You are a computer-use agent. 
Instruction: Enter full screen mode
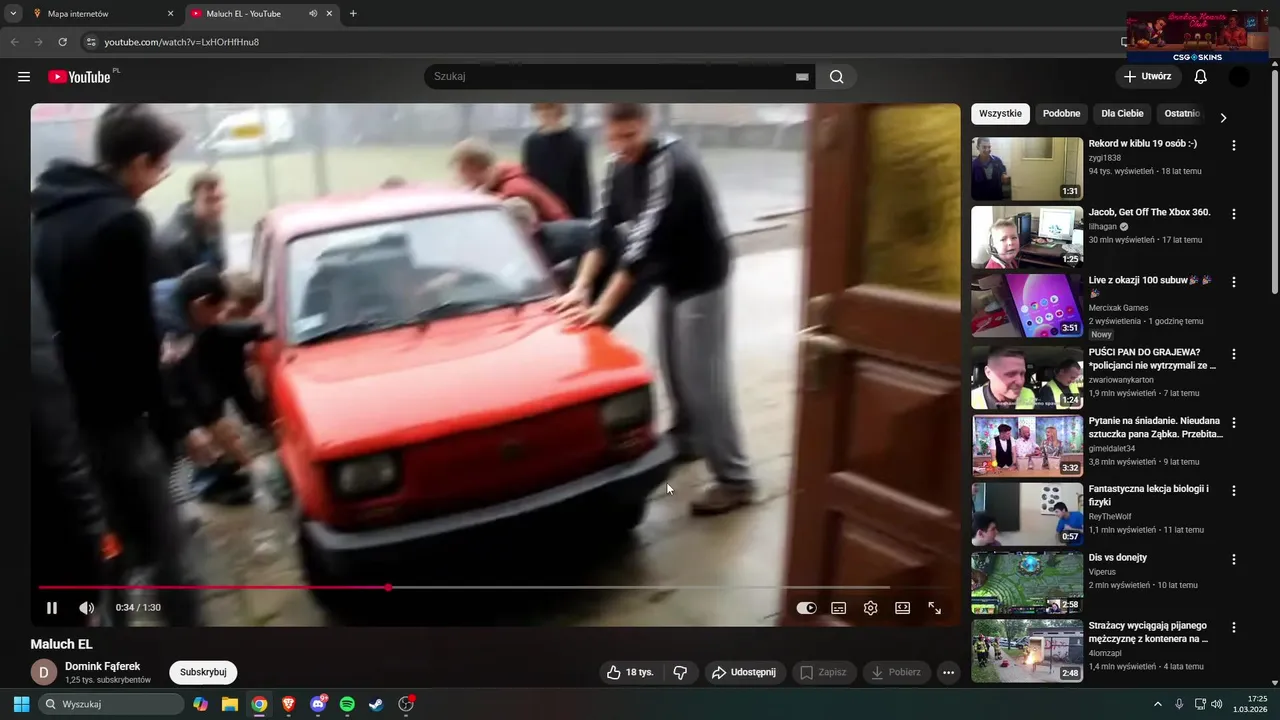tap(935, 607)
